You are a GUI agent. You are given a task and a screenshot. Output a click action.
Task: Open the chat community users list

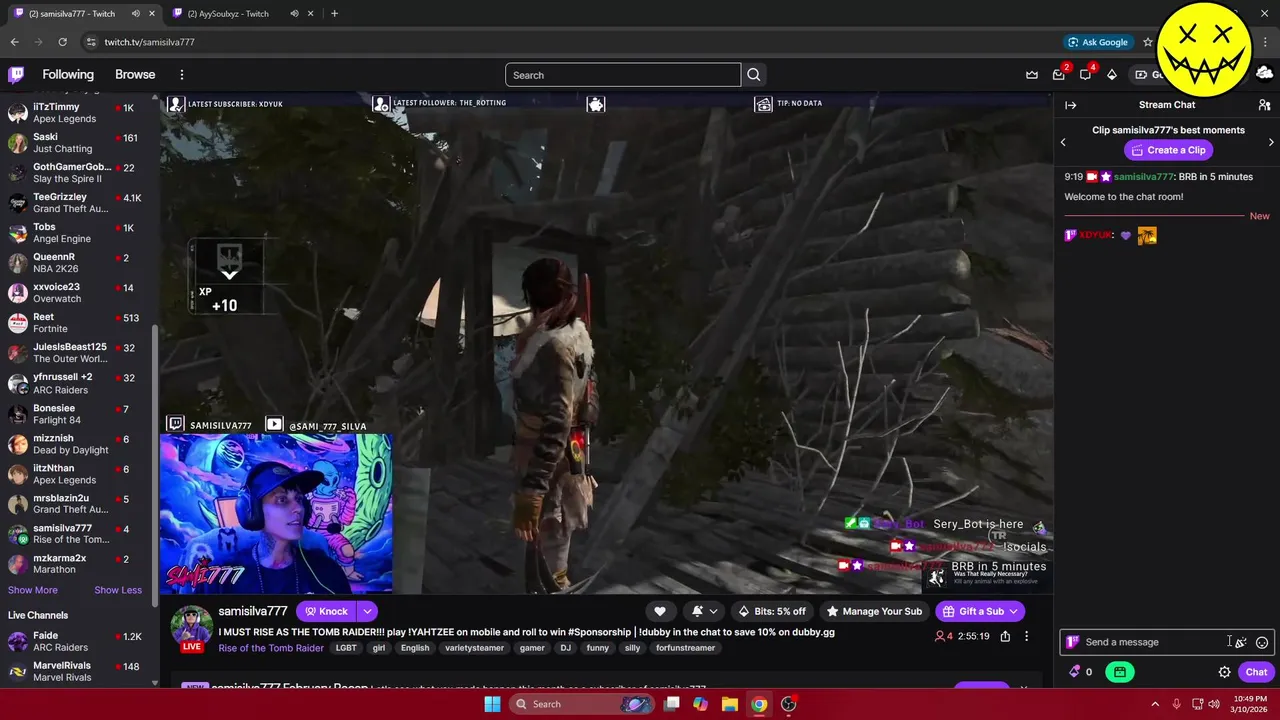click(1264, 105)
